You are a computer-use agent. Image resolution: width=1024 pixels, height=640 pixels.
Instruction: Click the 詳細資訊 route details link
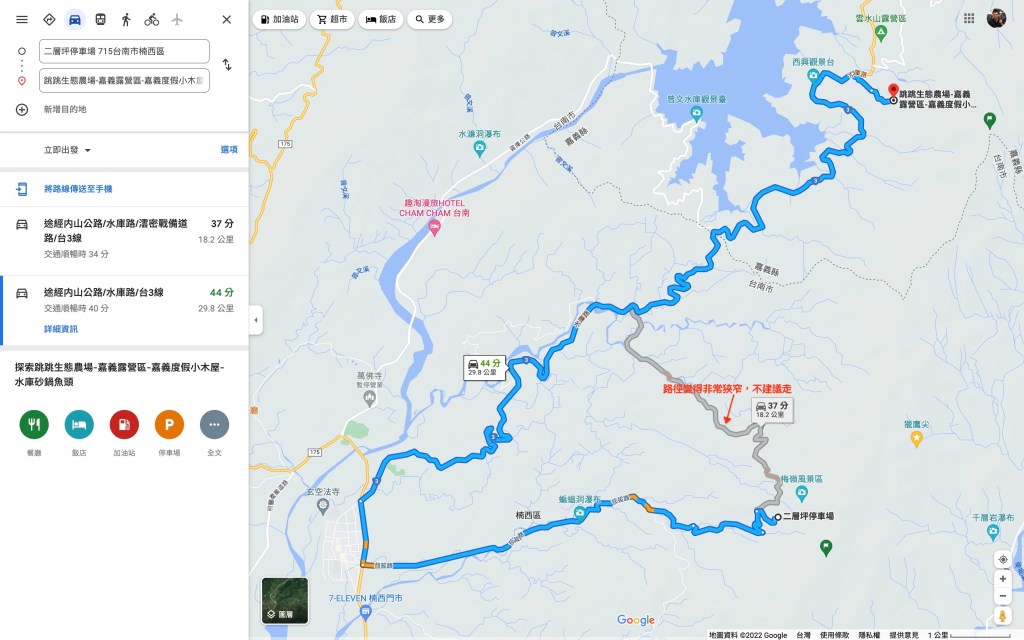(61, 328)
